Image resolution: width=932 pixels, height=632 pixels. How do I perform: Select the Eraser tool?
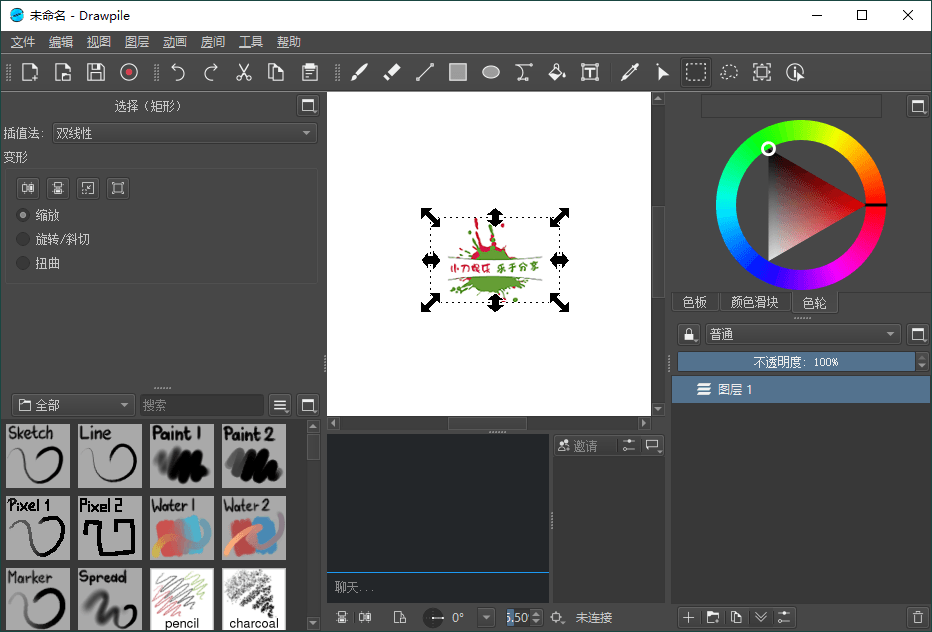(392, 72)
